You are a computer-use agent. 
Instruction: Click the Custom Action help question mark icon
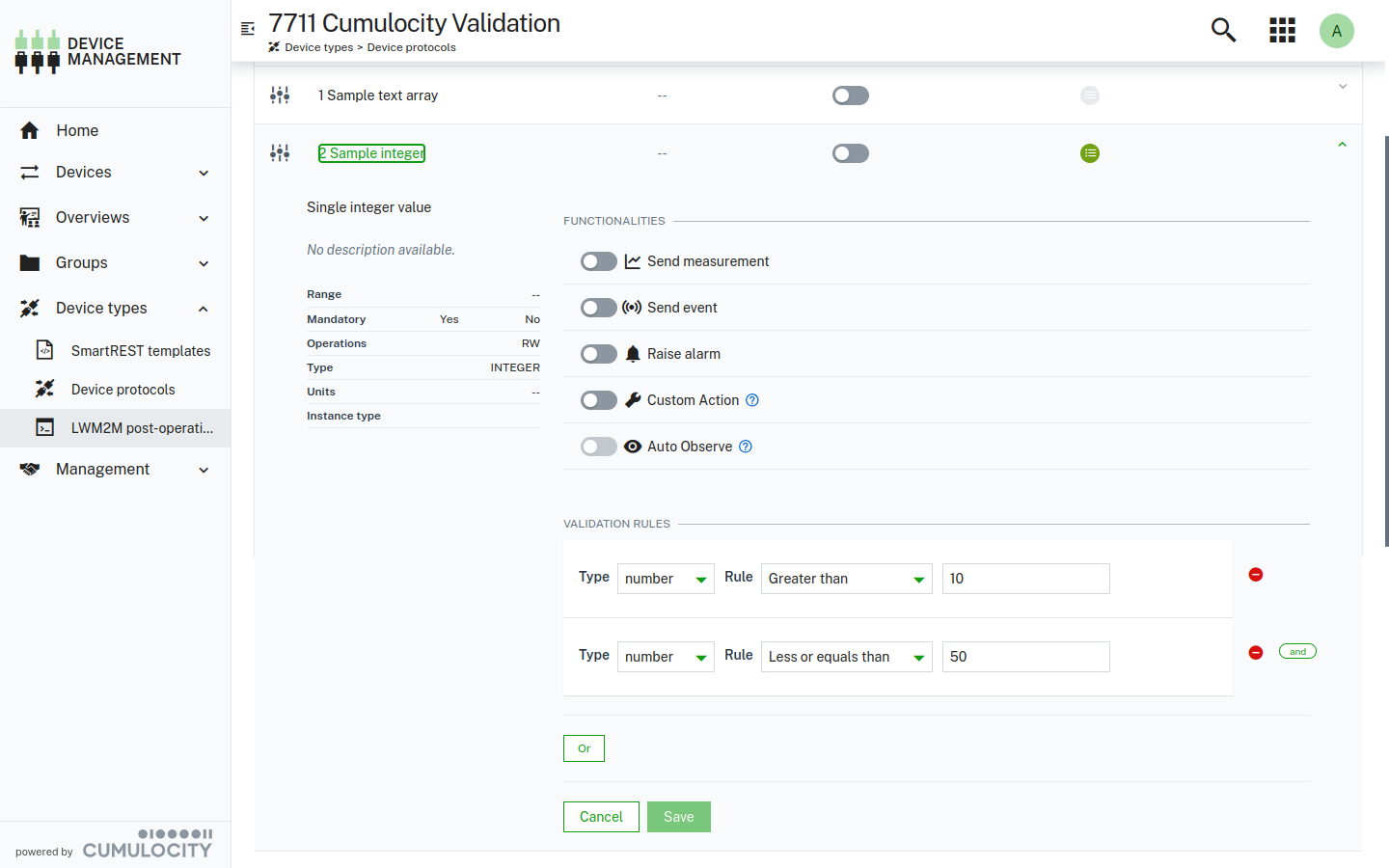[x=752, y=399]
